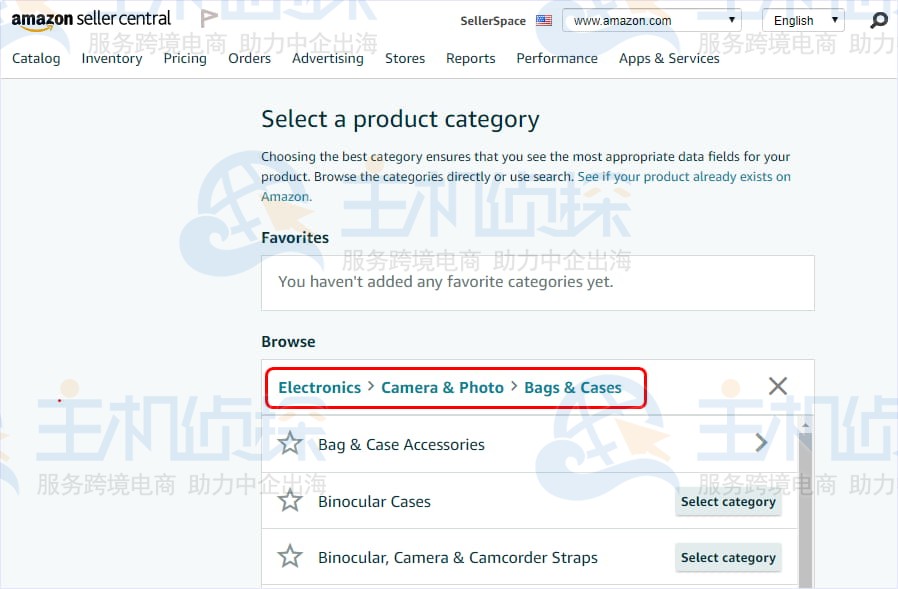Close the browse breadcrumb with X
The width and height of the screenshot is (898, 589).
point(777,386)
